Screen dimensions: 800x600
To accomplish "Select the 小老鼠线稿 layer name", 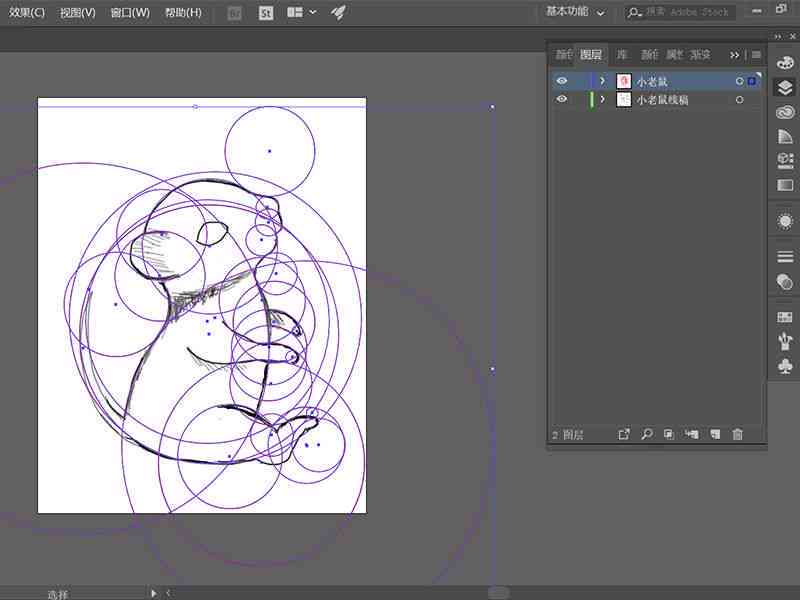I will (x=662, y=100).
